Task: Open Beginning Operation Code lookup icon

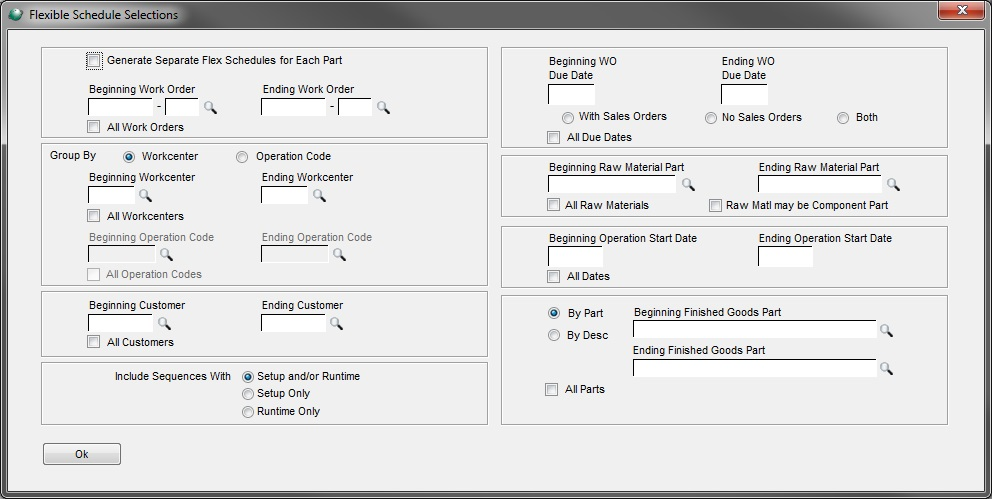Action: [166, 254]
